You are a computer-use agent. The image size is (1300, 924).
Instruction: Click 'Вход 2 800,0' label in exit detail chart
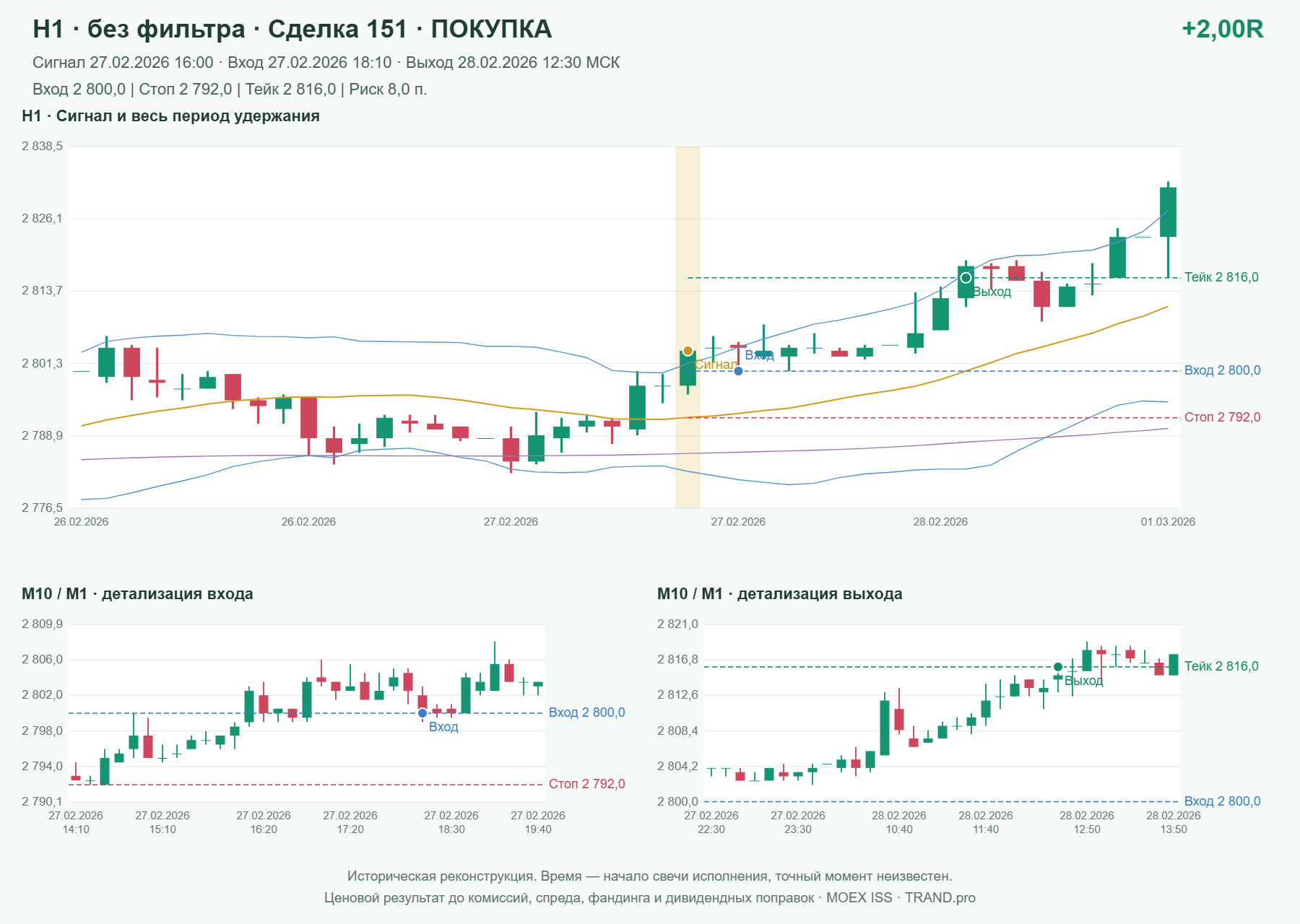pos(1222,801)
